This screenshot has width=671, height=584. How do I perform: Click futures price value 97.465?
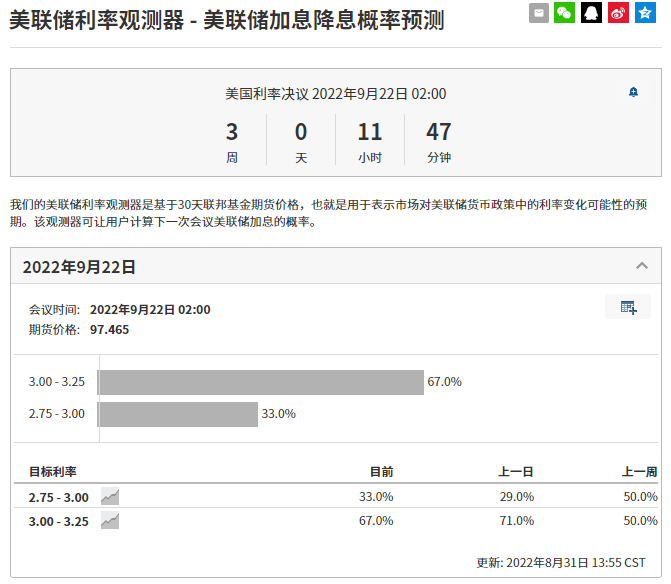coord(109,330)
